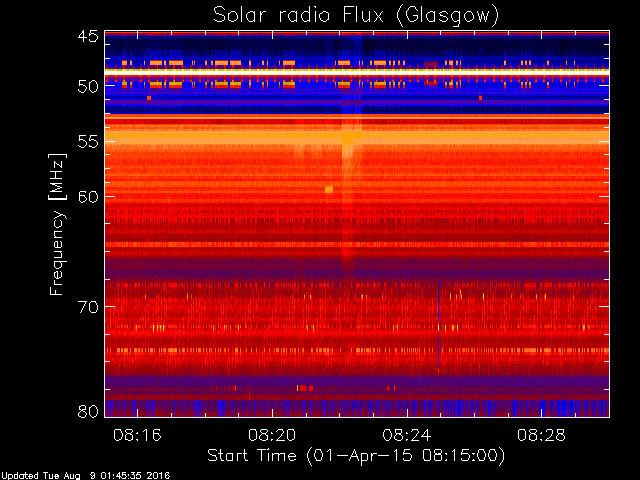This screenshot has width=640, height=480.
Task: Click the '50' frequency tick label
Action: click(88, 87)
